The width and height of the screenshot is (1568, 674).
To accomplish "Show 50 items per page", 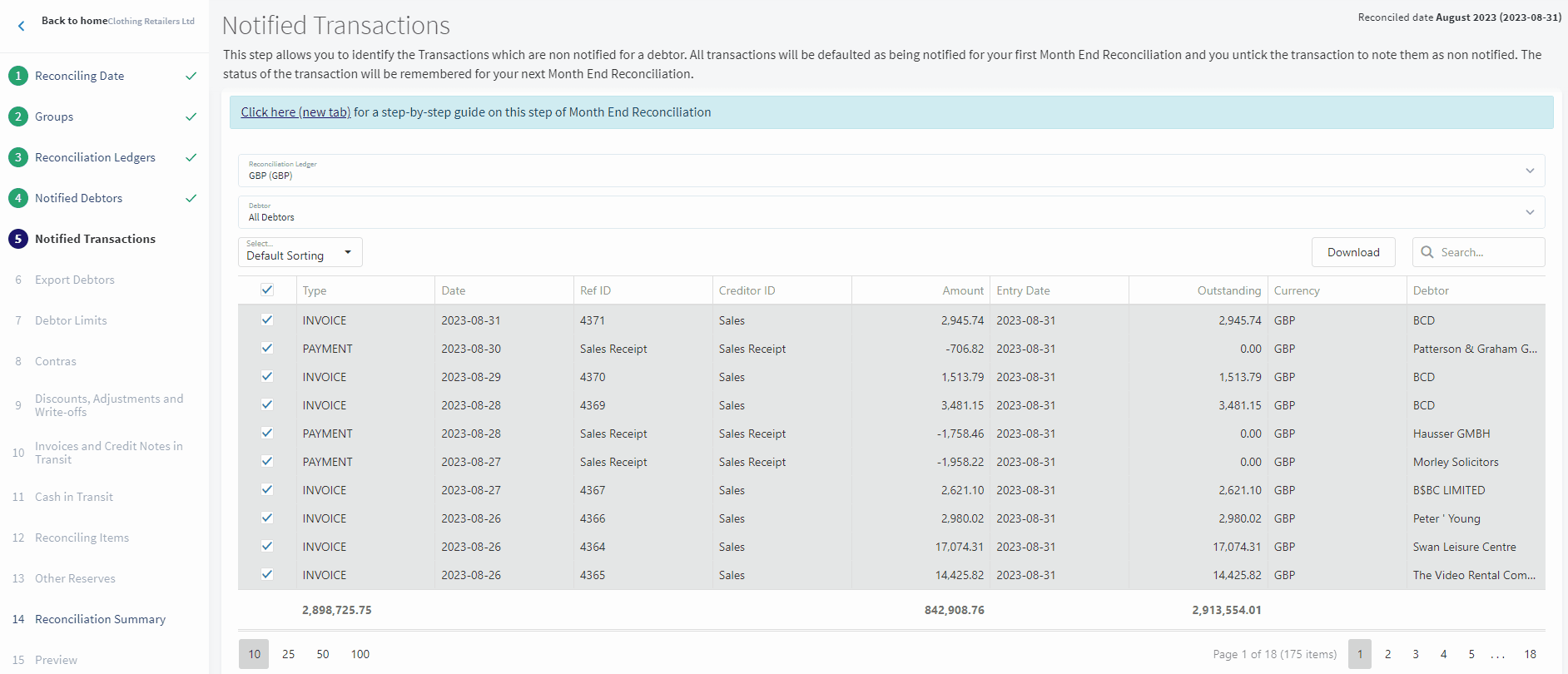I will pos(323,654).
